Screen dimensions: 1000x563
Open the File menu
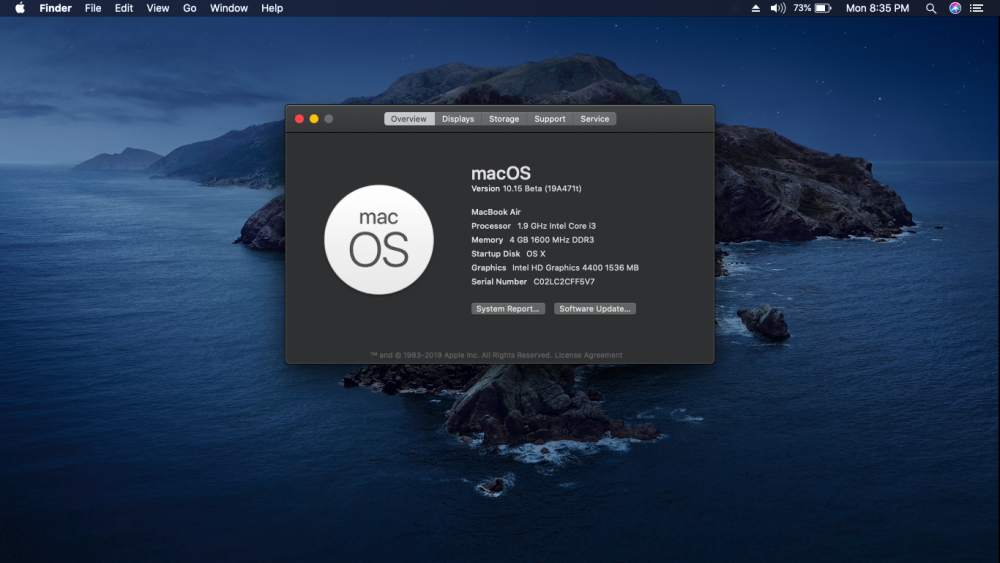tap(93, 8)
